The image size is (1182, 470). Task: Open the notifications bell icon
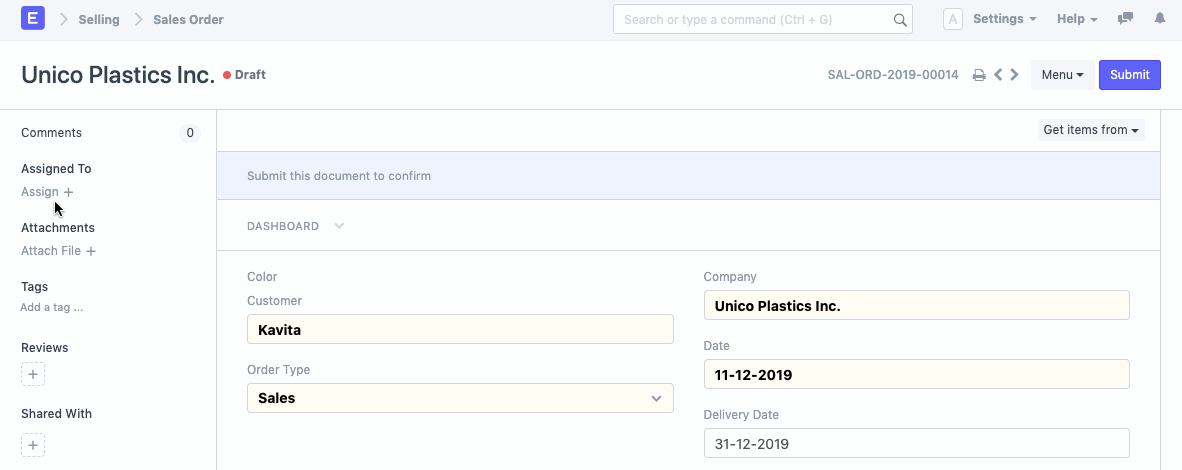[1160, 19]
